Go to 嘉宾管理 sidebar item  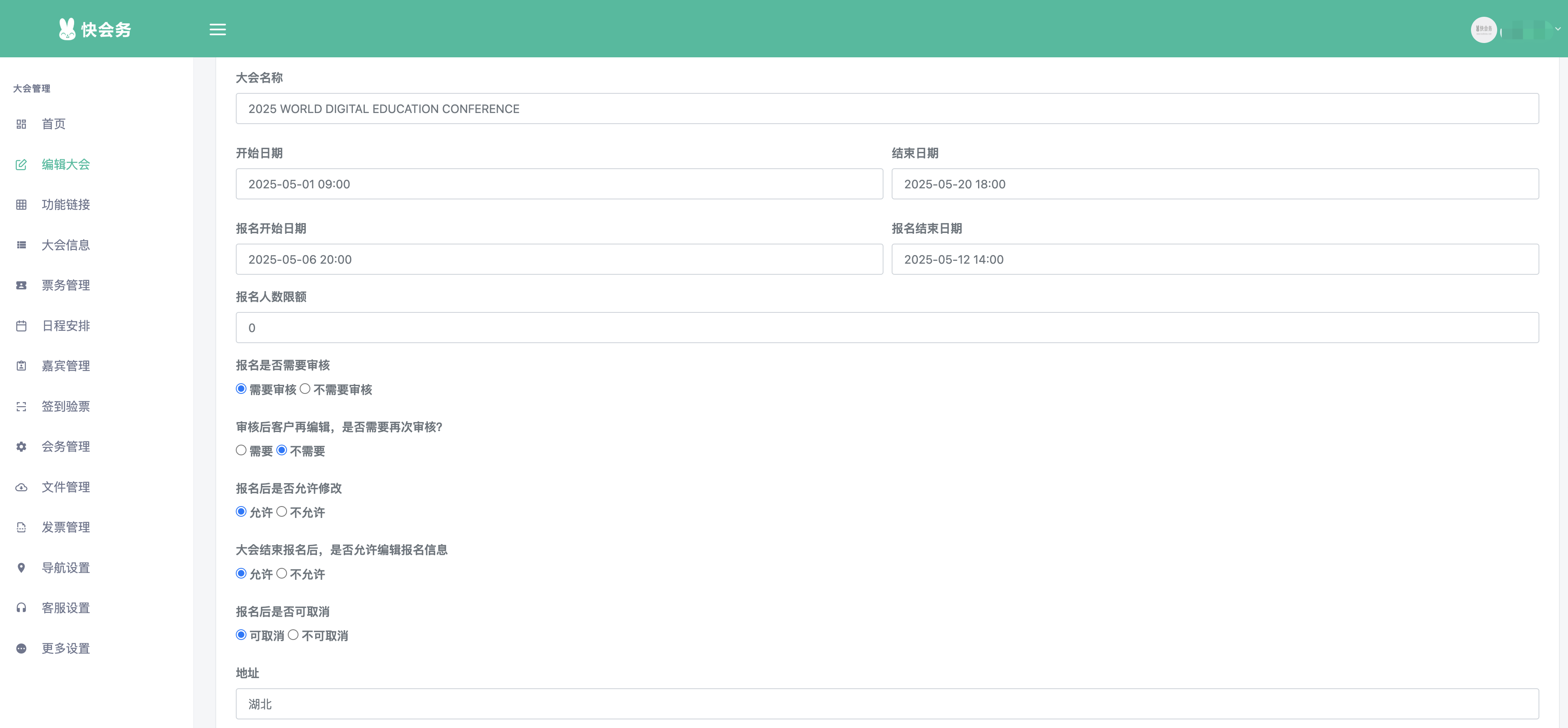pos(66,366)
